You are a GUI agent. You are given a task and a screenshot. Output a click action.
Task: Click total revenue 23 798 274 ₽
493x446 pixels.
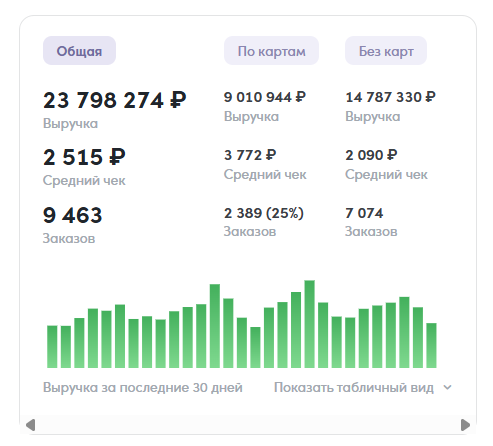[115, 100]
